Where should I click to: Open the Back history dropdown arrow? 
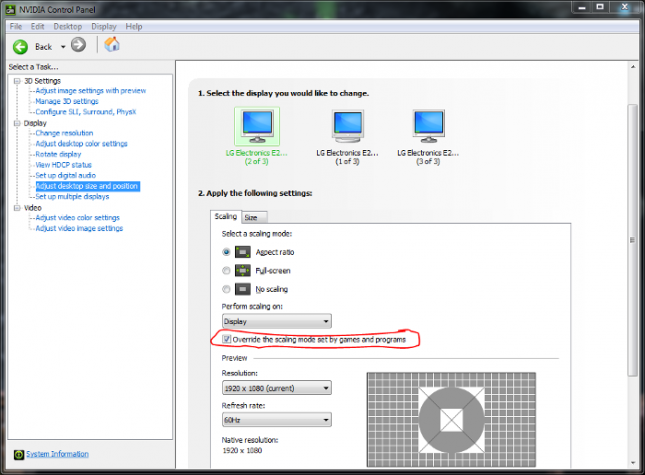[63, 47]
